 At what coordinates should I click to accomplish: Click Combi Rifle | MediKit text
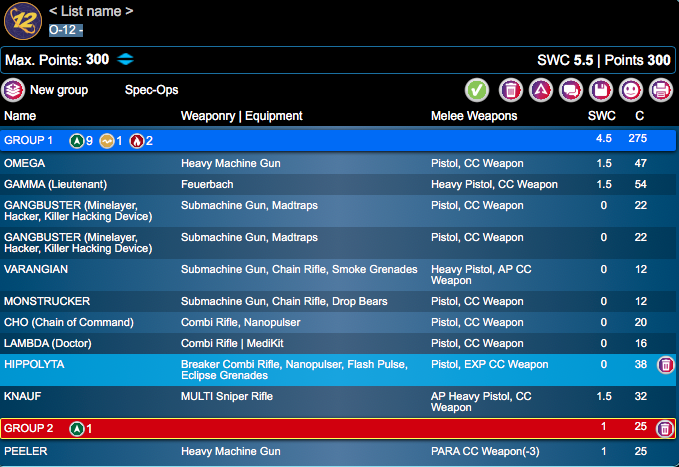click(232, 344)
